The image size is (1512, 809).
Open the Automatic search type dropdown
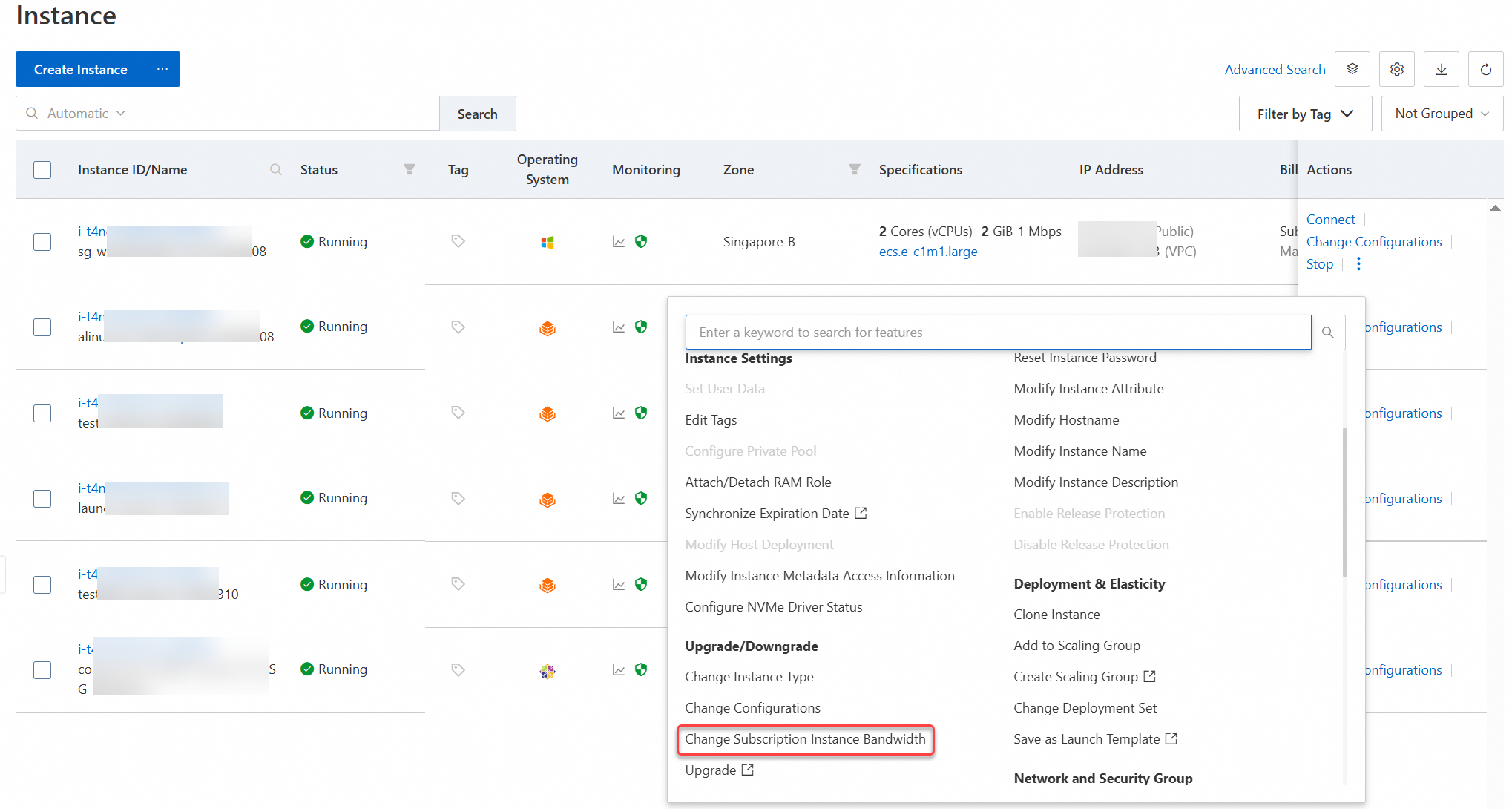[x=86, y=114]
